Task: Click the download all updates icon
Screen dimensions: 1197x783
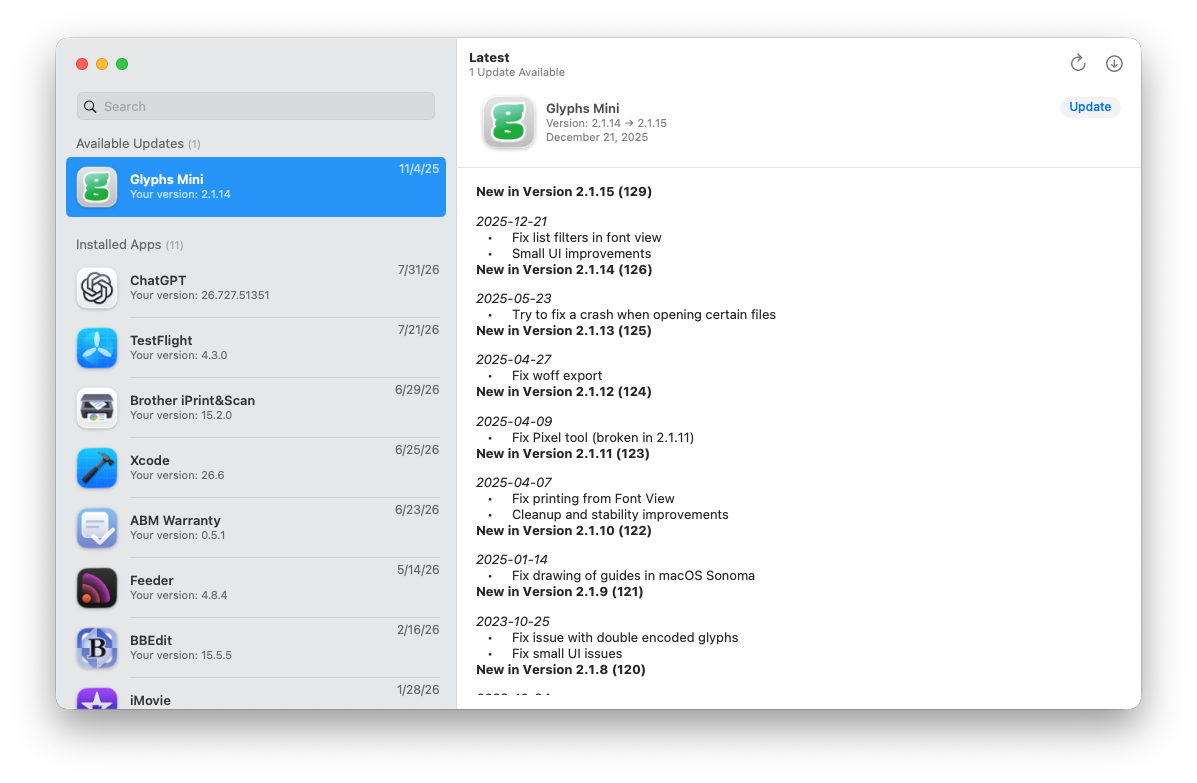Action: [x=1114, y=63]
